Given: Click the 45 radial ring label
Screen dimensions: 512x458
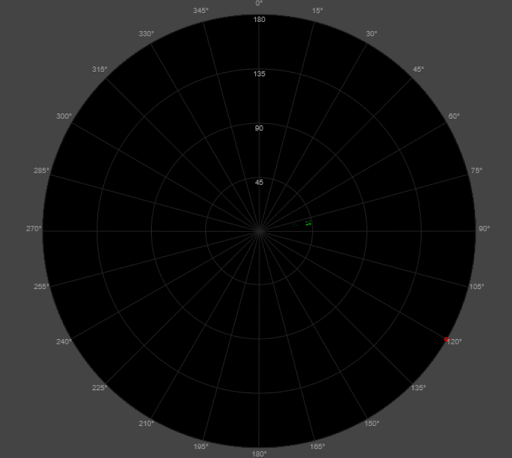Looking at the screenshot, I should 259,182.
